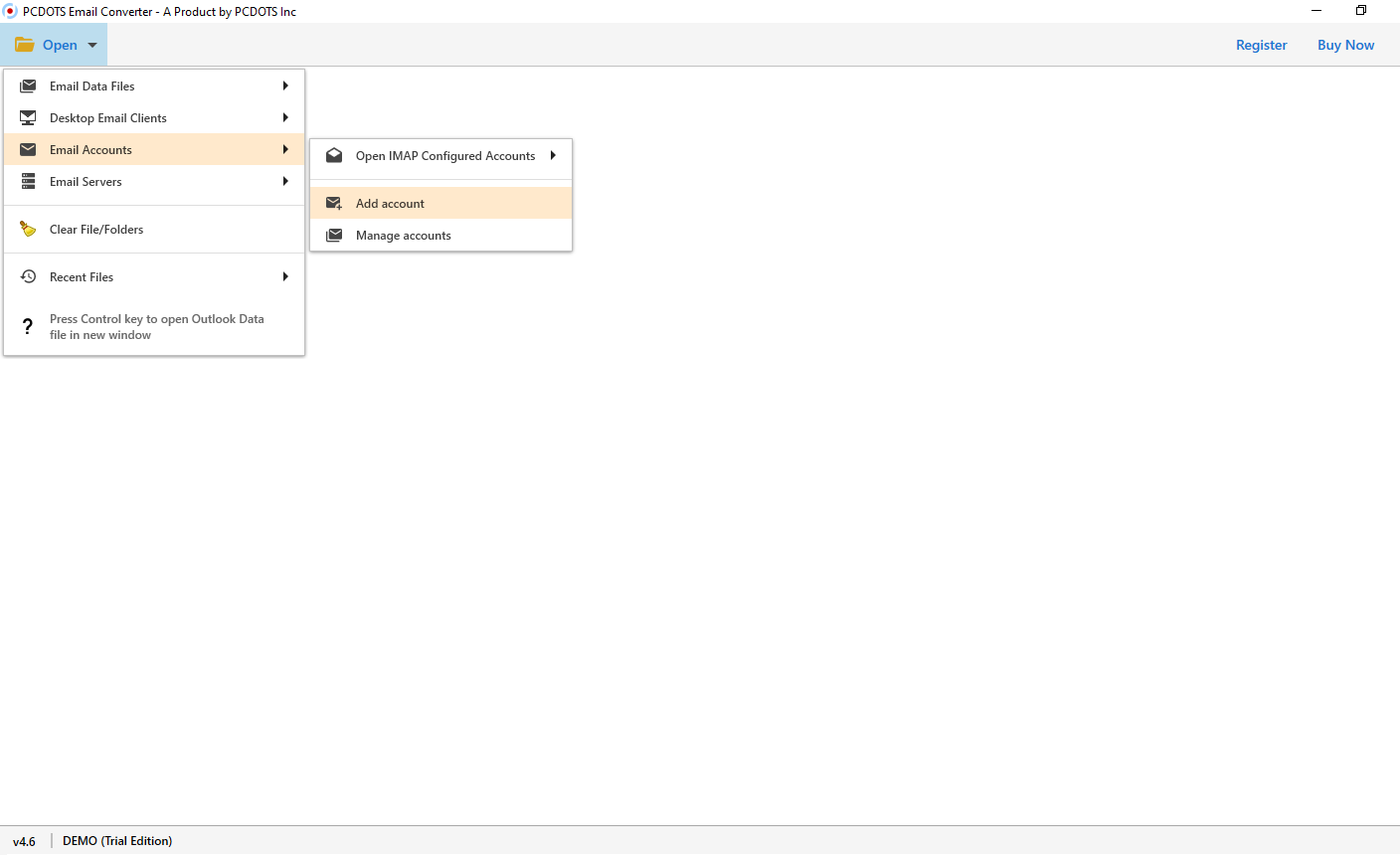Click the v4.6 version label
1400x855 pixels.
[24, 841]
